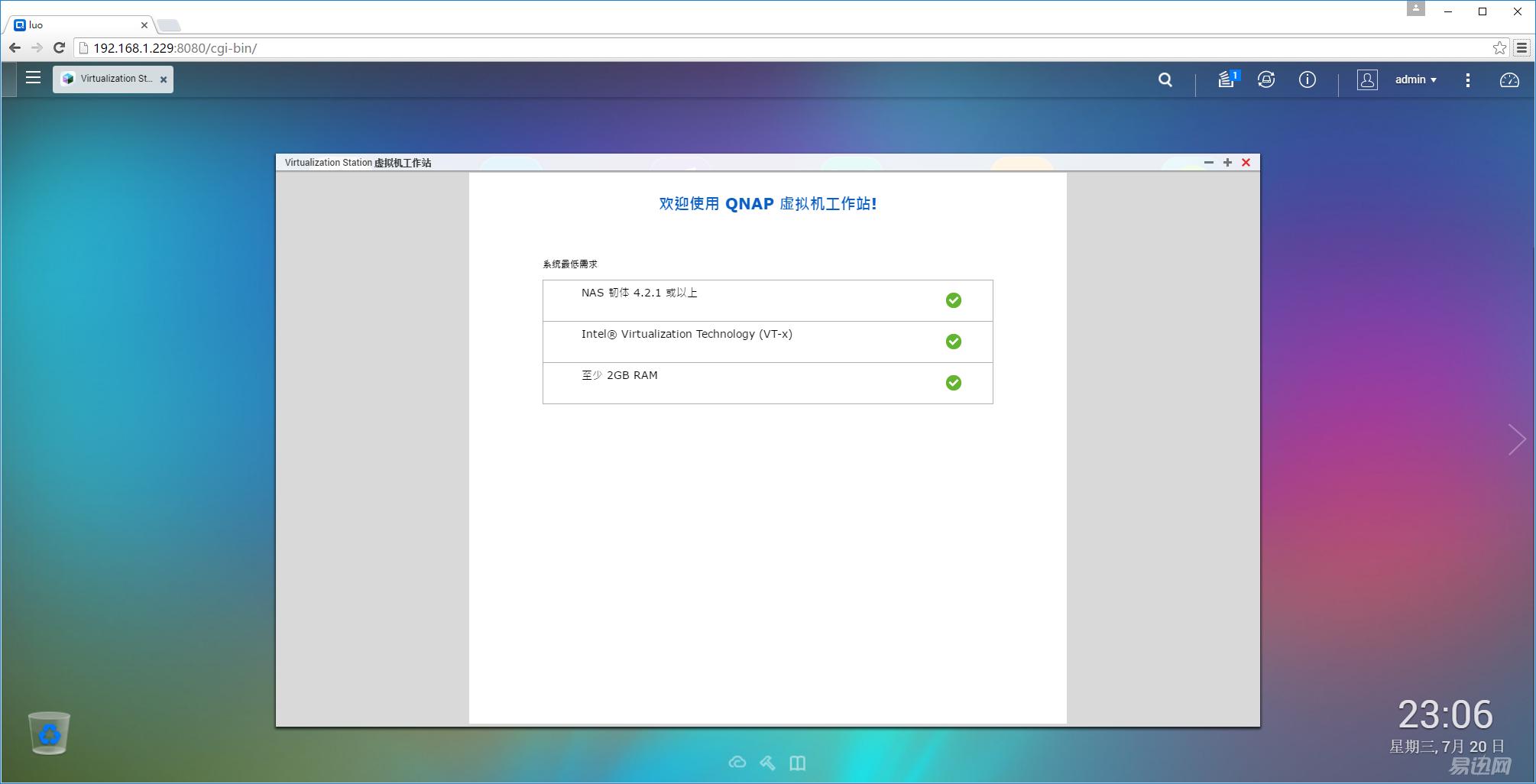Open the more options vertical dots menu
Image resolution: width=1536 pixels, height=784 pixels.
click(x=1468, y=80)
